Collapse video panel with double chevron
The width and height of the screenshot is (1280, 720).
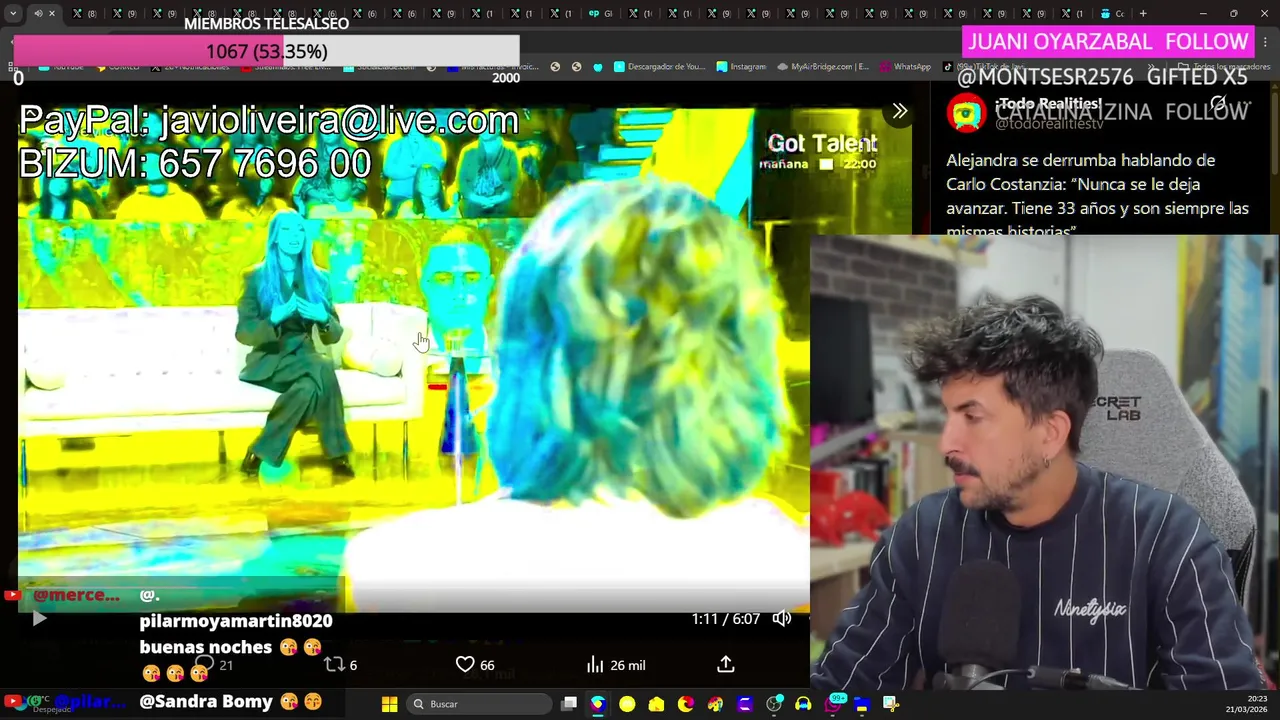tap(899, 112)
